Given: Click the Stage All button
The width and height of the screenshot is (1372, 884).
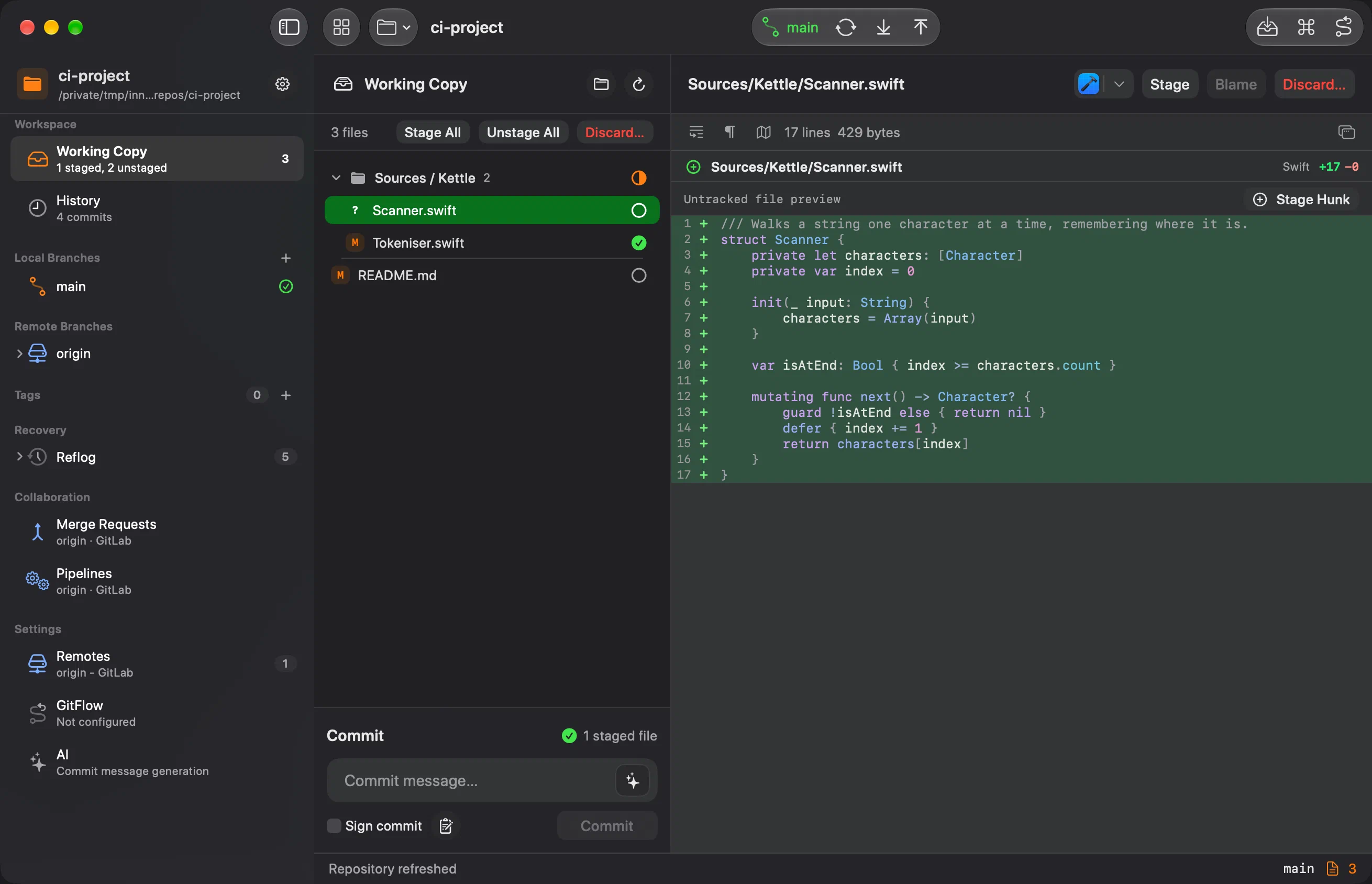Looking at the screenshot, I should tap(433, 132).
